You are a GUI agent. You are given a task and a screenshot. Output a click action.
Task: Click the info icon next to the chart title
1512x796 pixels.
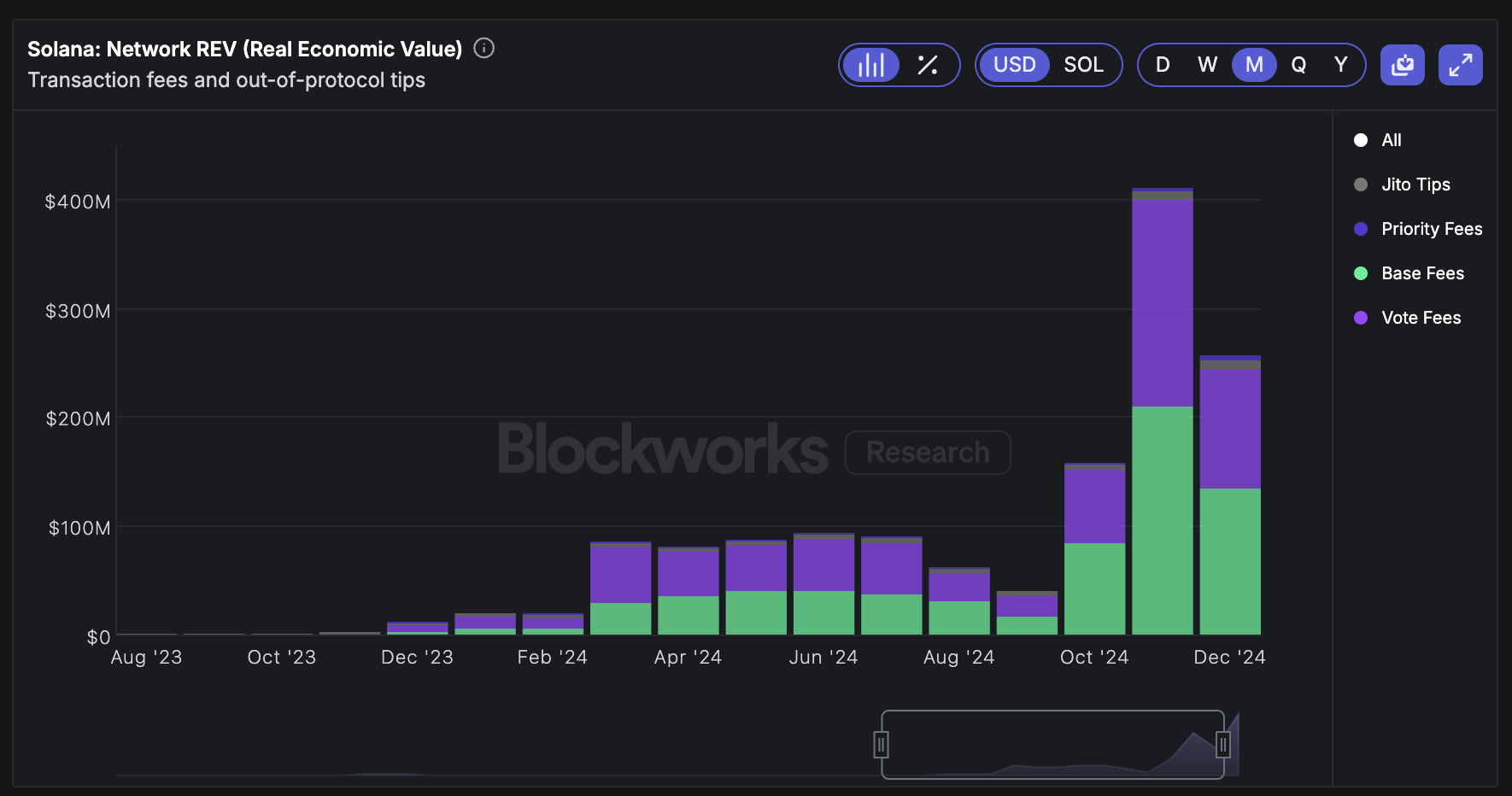pos(483,49)
